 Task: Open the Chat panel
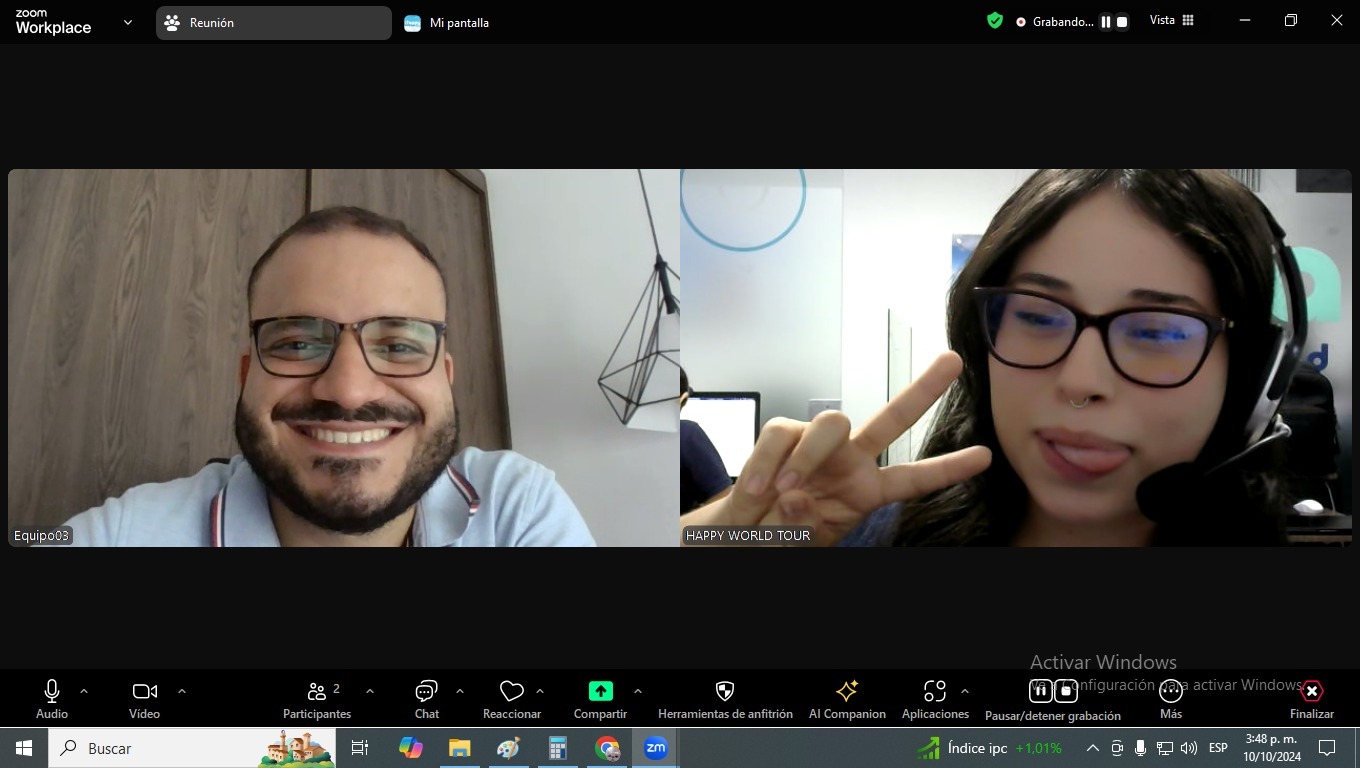427,698
